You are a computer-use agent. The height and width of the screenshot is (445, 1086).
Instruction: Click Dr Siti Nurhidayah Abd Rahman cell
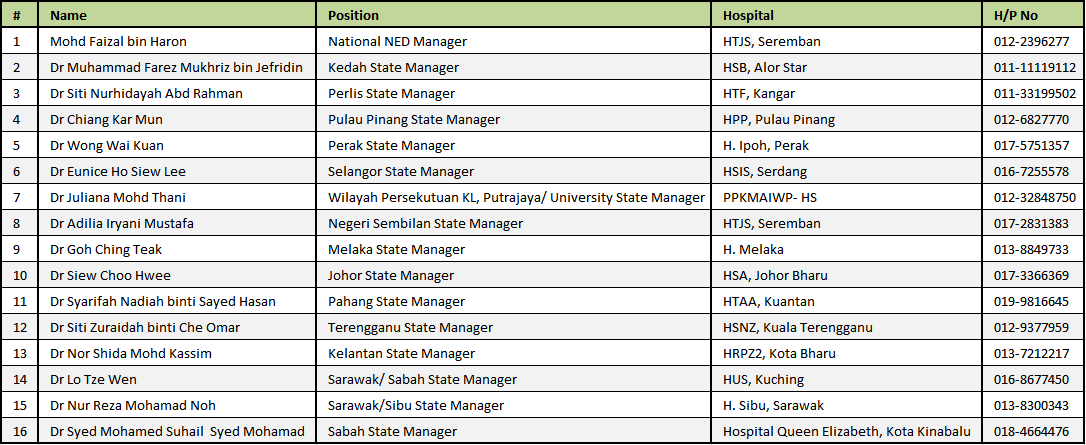[177, 93]
